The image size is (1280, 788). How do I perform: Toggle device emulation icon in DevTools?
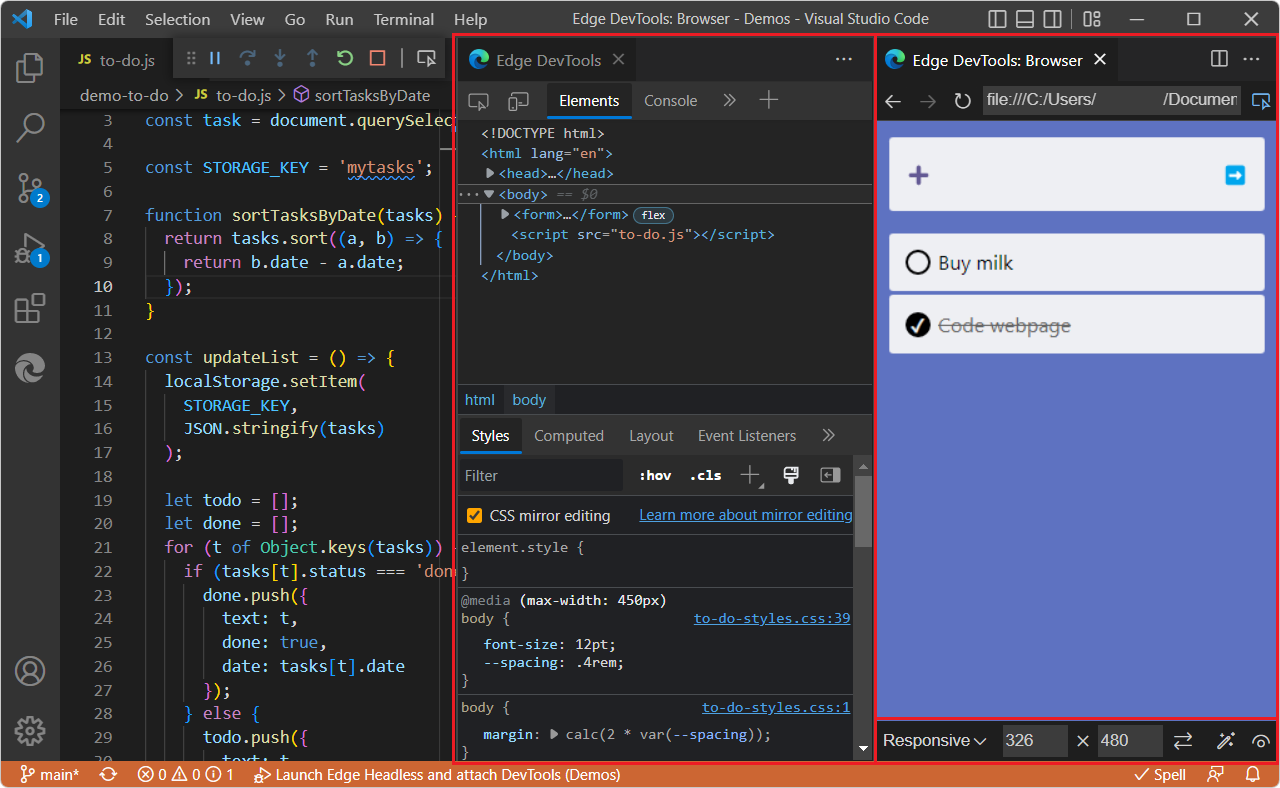(x=518, y=101)
